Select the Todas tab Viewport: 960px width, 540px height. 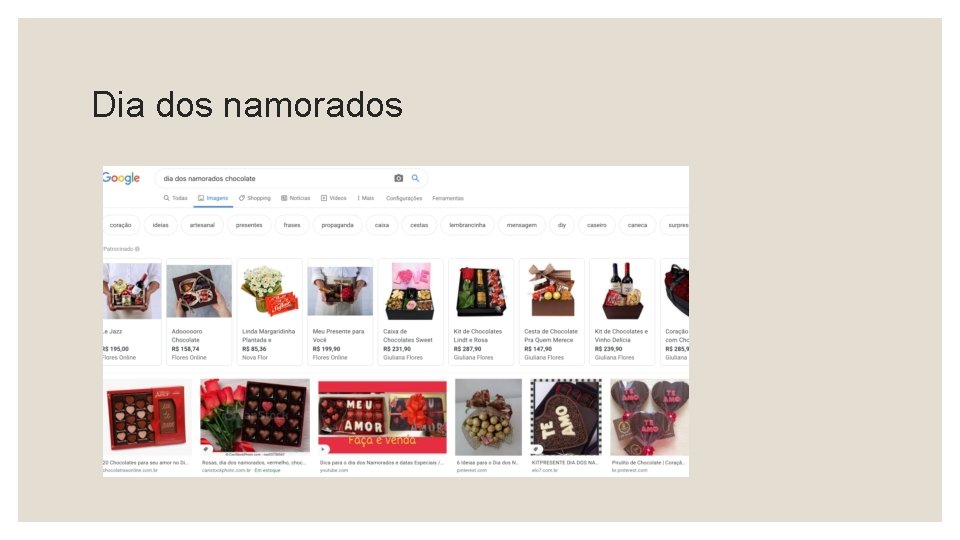pos(175,198)
